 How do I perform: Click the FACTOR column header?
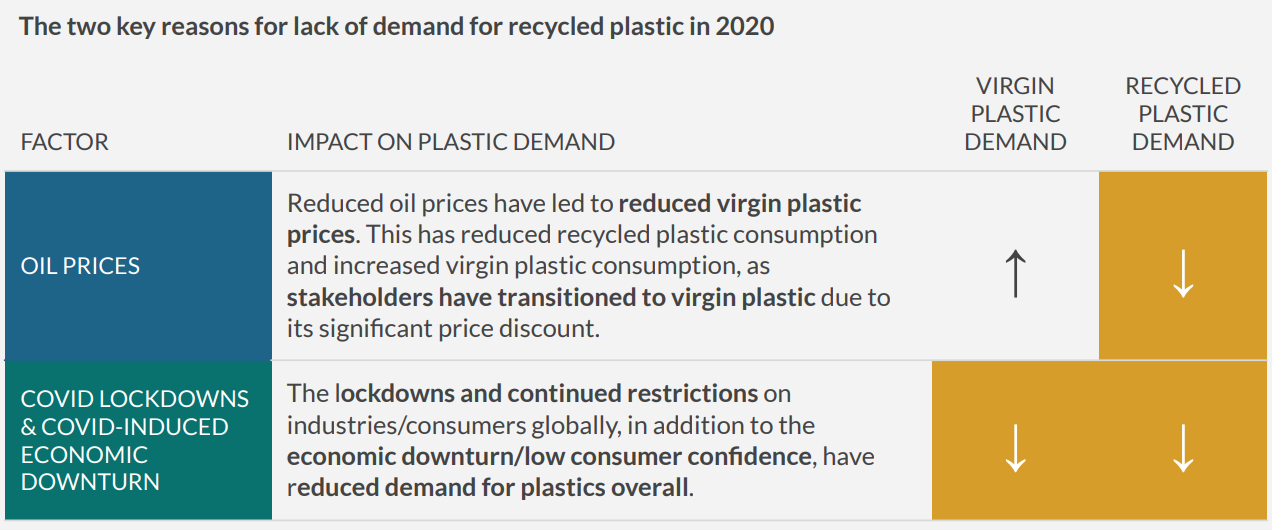click(64, 142)
